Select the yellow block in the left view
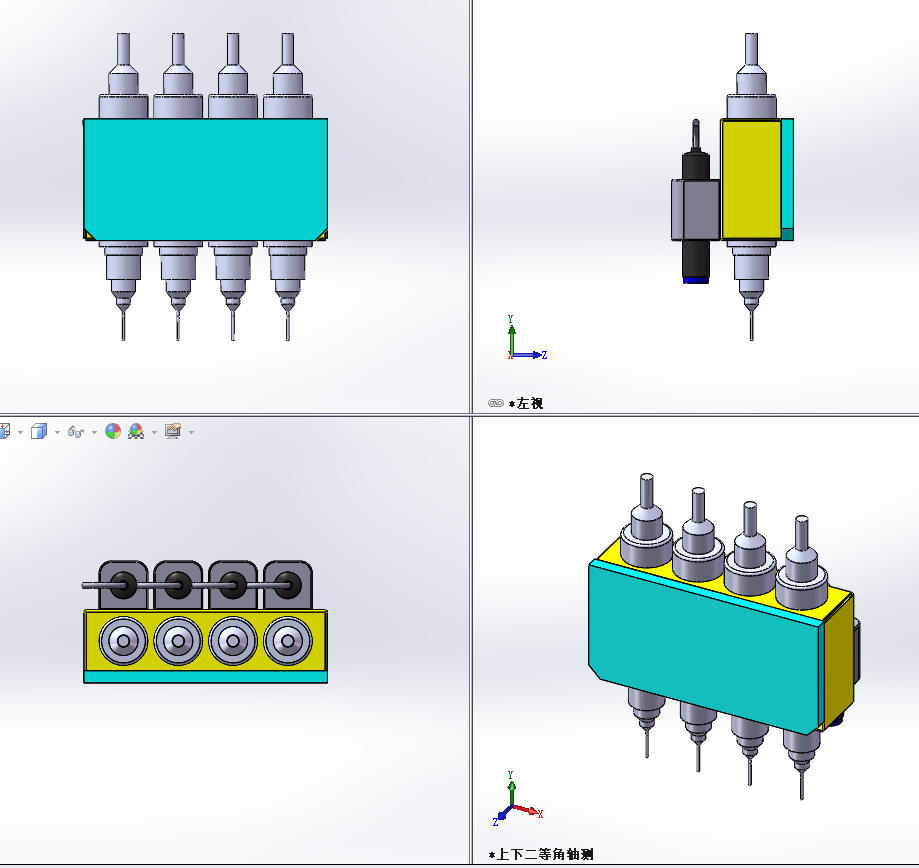The height and width of the screenshot is (868, 919). tap(751, 179)
